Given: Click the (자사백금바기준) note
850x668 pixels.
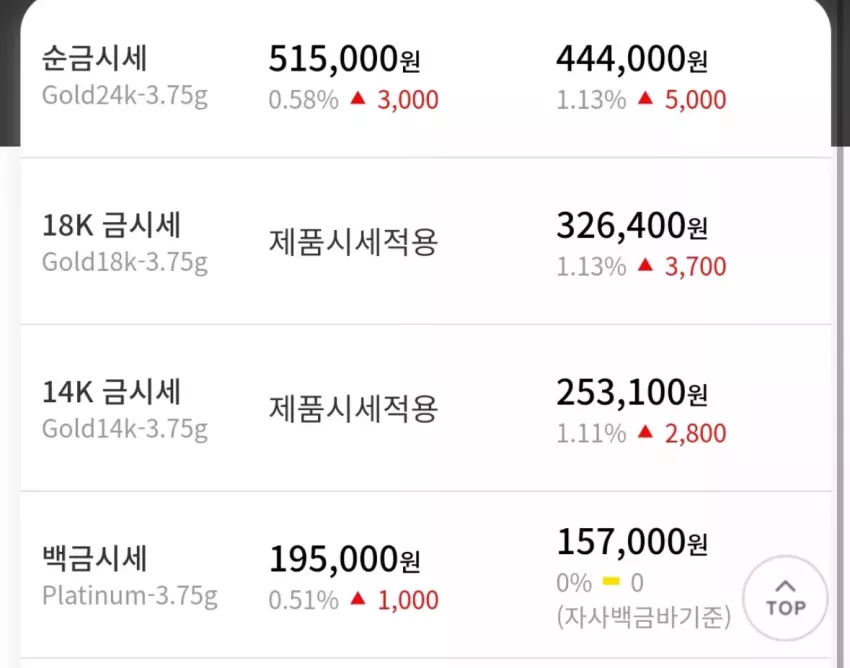Looking at the screenshot, I should [644, 616].
